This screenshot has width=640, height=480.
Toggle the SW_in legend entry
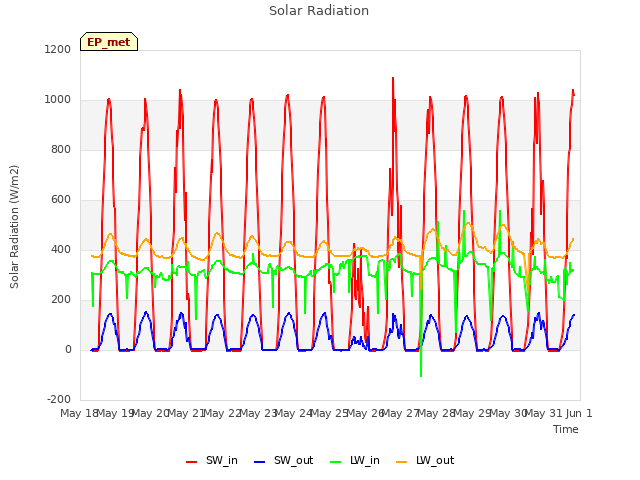tap(211, 460)
